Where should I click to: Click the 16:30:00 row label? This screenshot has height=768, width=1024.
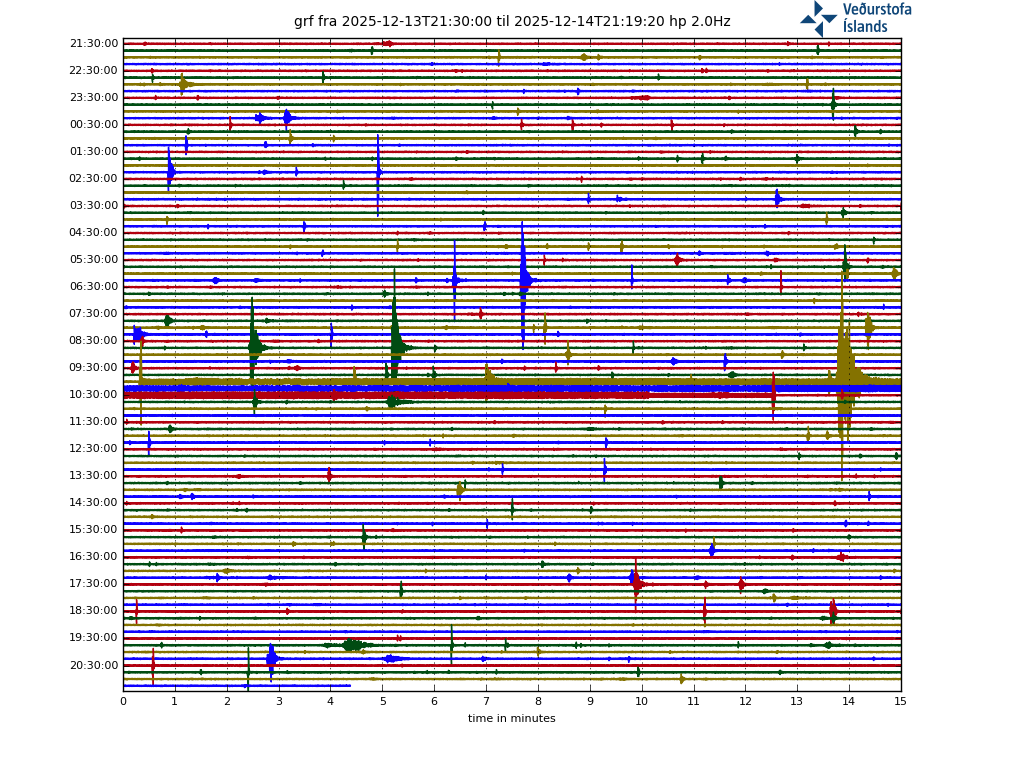tap(94, 557)
